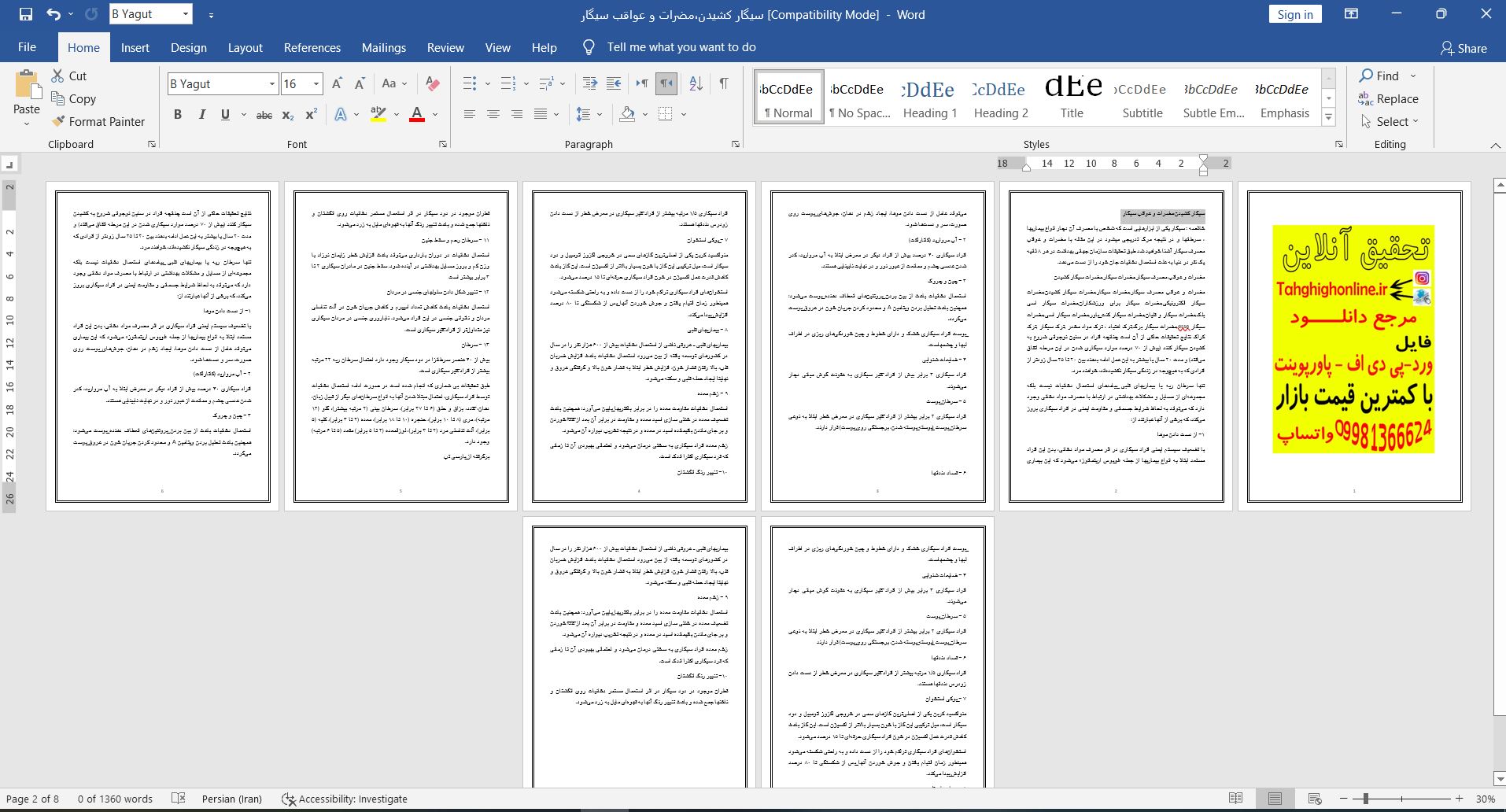
Task: Open Ribbon Display Options
Action: pos(1351,14)
